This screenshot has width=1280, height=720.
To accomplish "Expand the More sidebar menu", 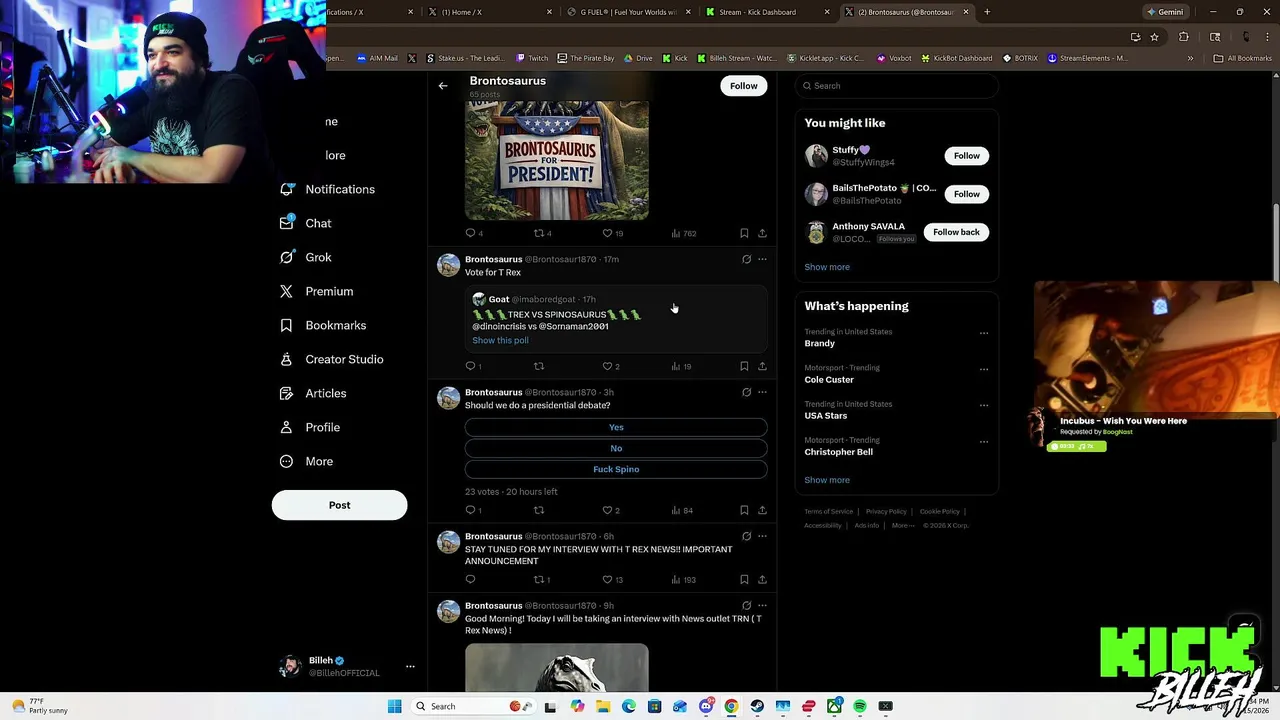I will tap(305, 461).
